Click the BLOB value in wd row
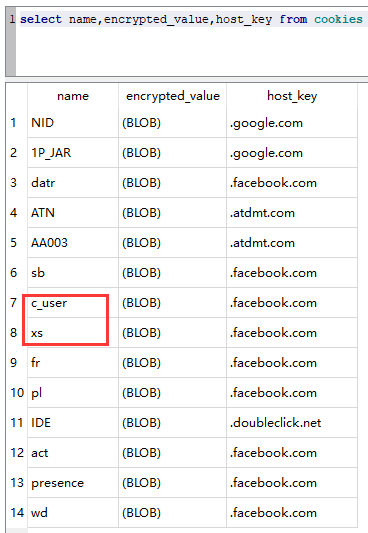 point(173,513)
